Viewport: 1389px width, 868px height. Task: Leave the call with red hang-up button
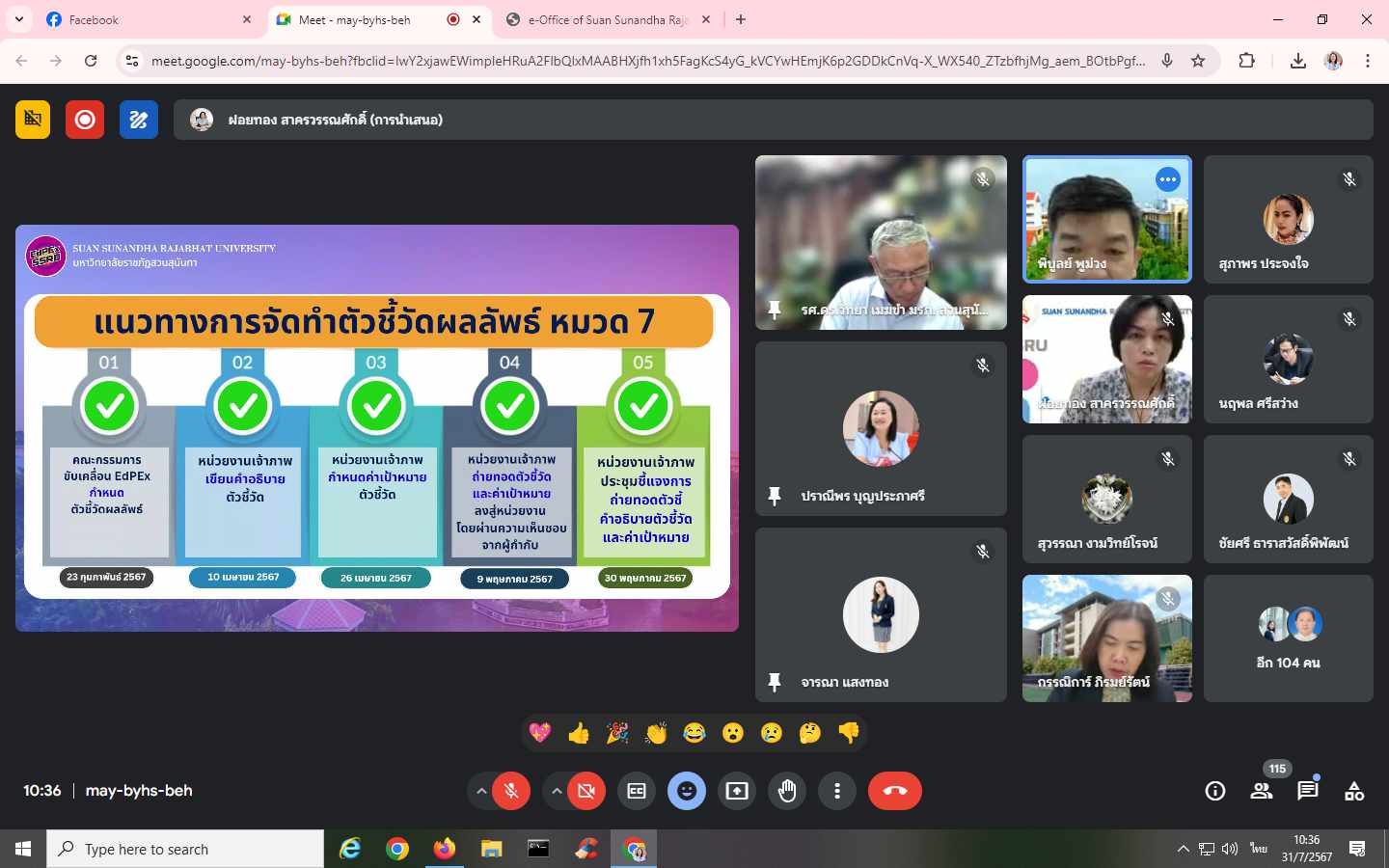pos(894,791)
